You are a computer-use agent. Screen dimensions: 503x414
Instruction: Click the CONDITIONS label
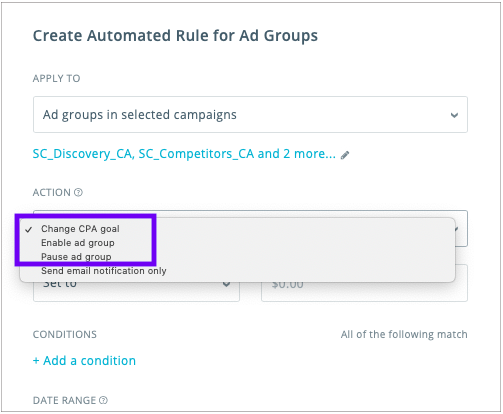(x=65, y=334)
